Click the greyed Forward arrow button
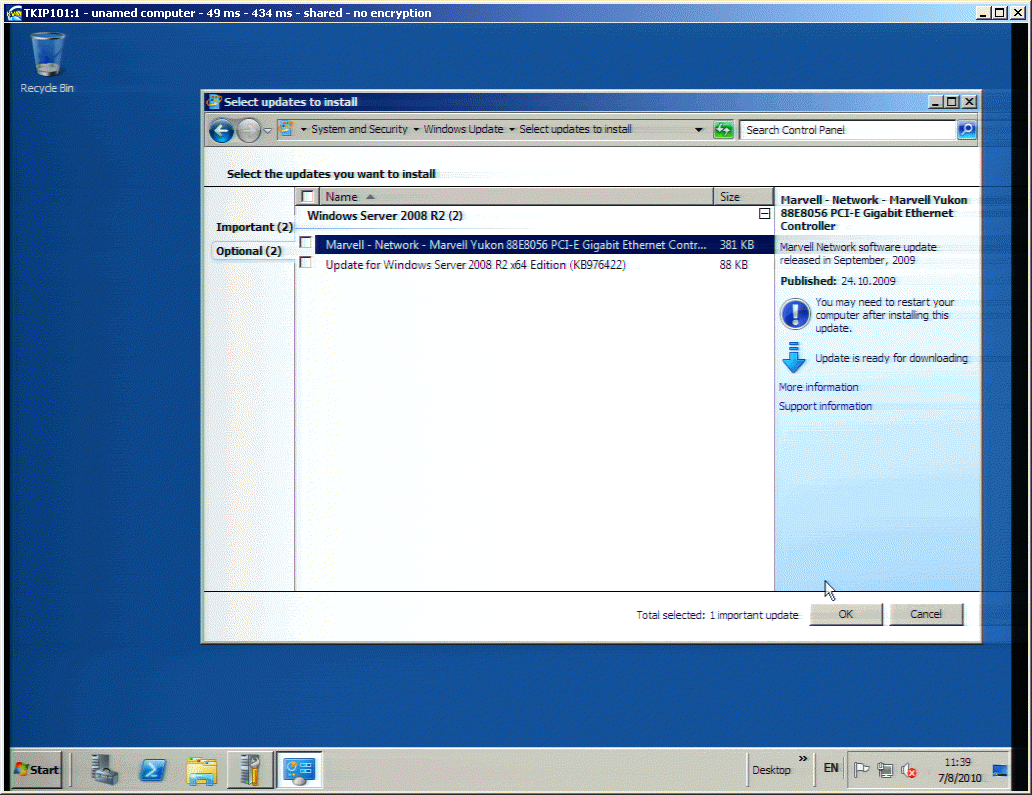Viewport: 1032px width, 795px height. [248, 130]
